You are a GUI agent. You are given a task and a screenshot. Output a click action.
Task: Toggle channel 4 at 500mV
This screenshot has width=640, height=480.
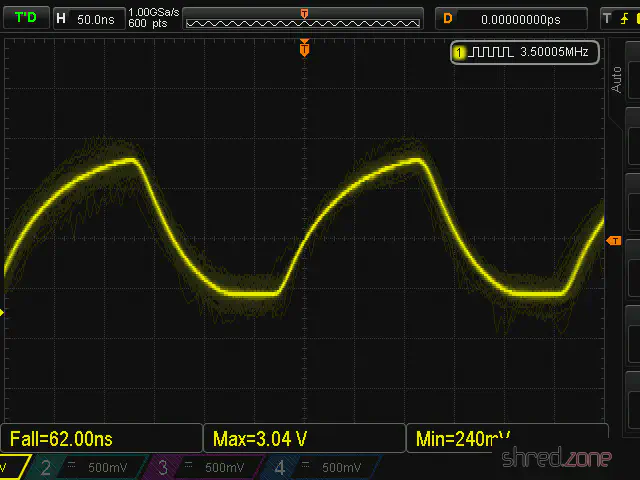[x=320, y=467]
